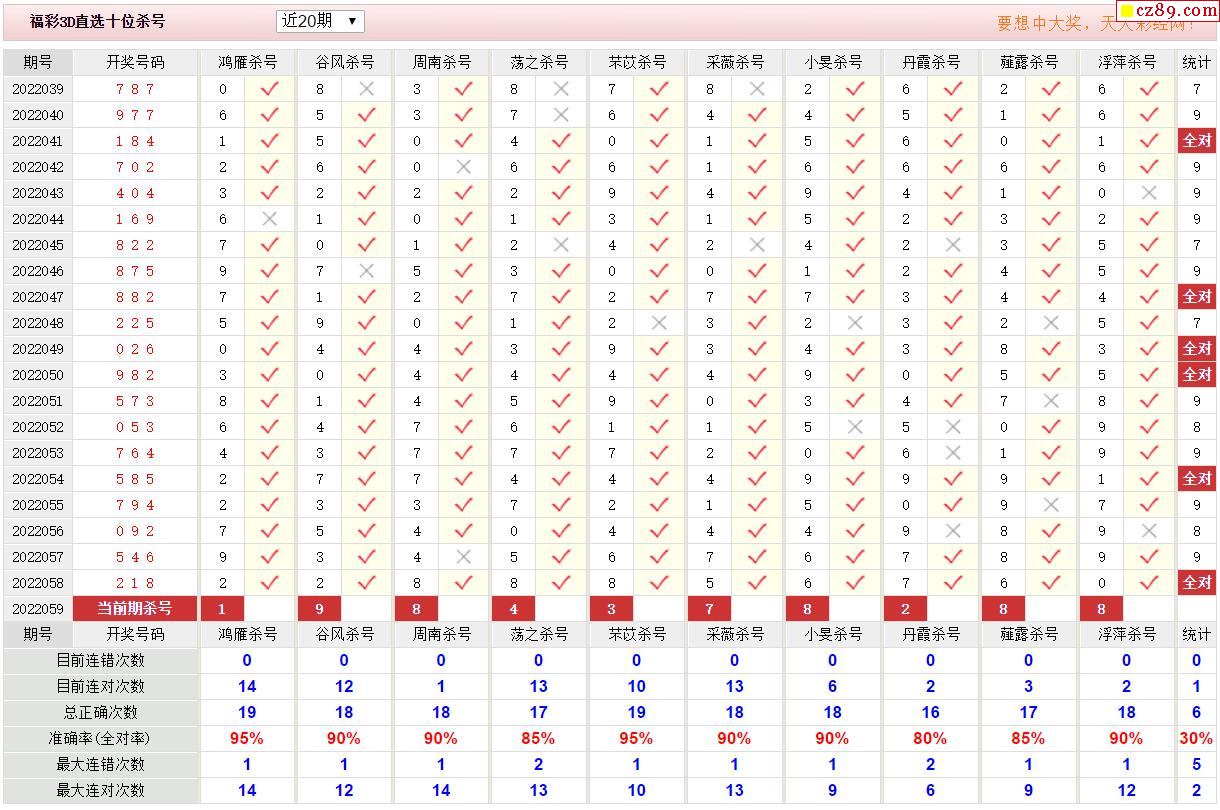This screenshot has height=810, width=1220.
Task: Click period number 2022039
Action: coord(38,89)
